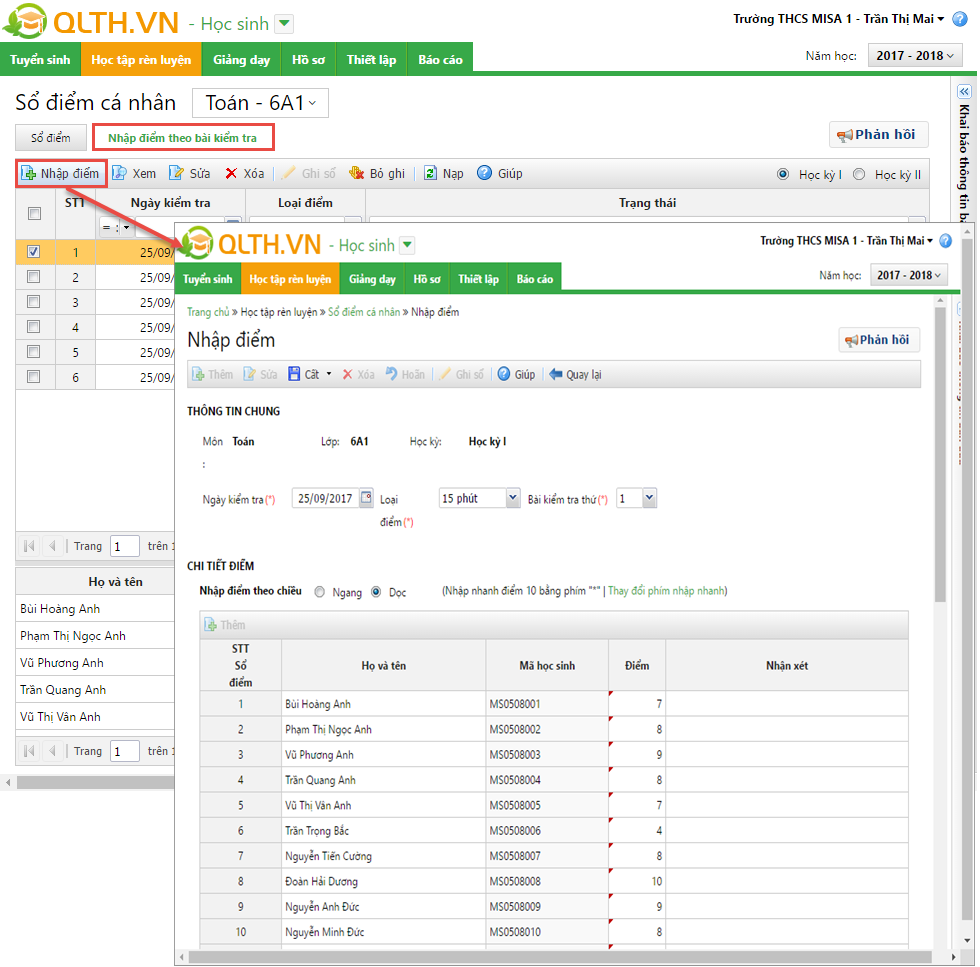Click Giúp in the Nhập điểm toolbar
Screen dimensions: 980x967
(516, 374)
